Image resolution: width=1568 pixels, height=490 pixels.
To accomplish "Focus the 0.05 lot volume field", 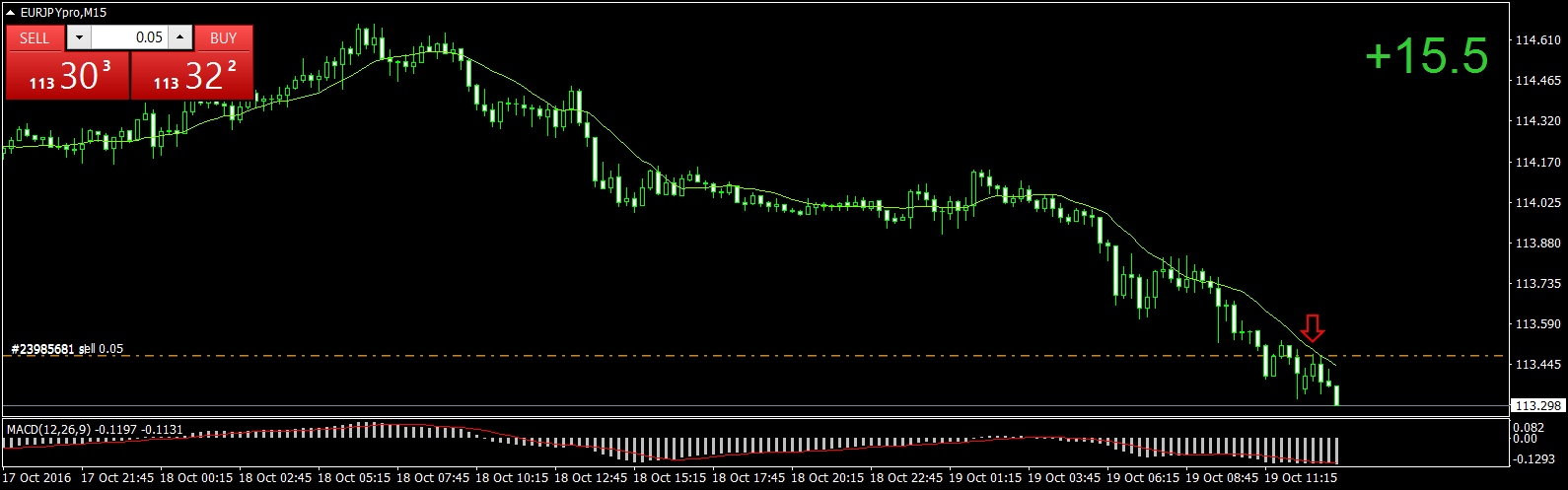I will coord(129,37).
